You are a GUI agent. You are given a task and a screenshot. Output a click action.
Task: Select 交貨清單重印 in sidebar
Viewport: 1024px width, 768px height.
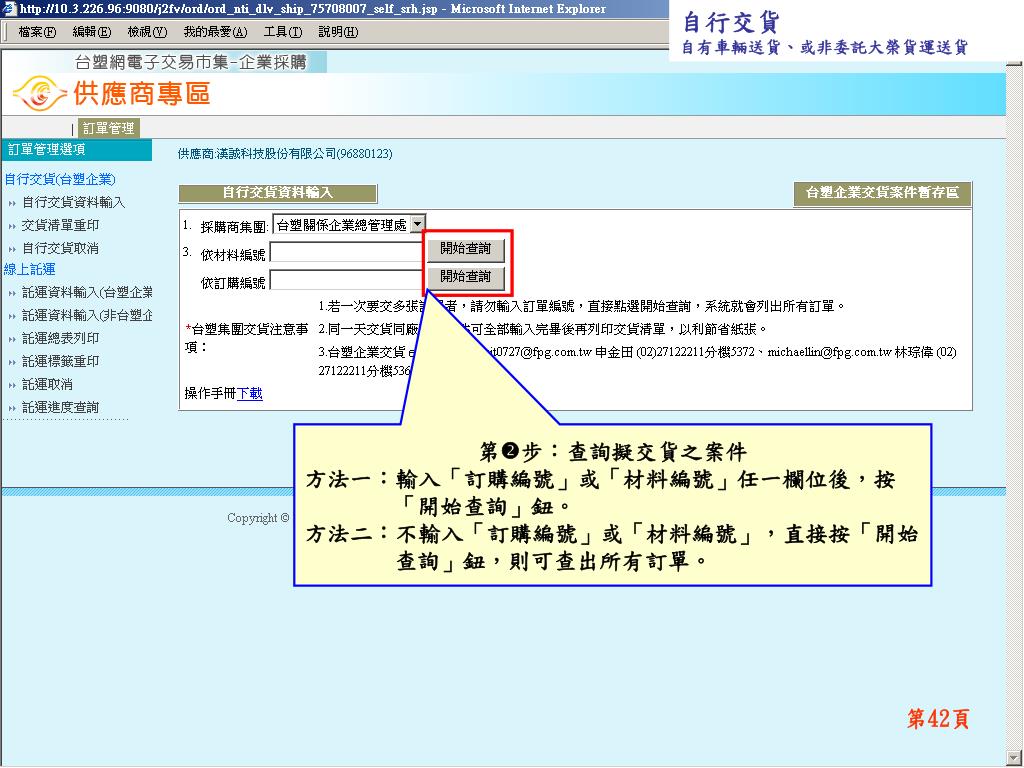(60, 225)
